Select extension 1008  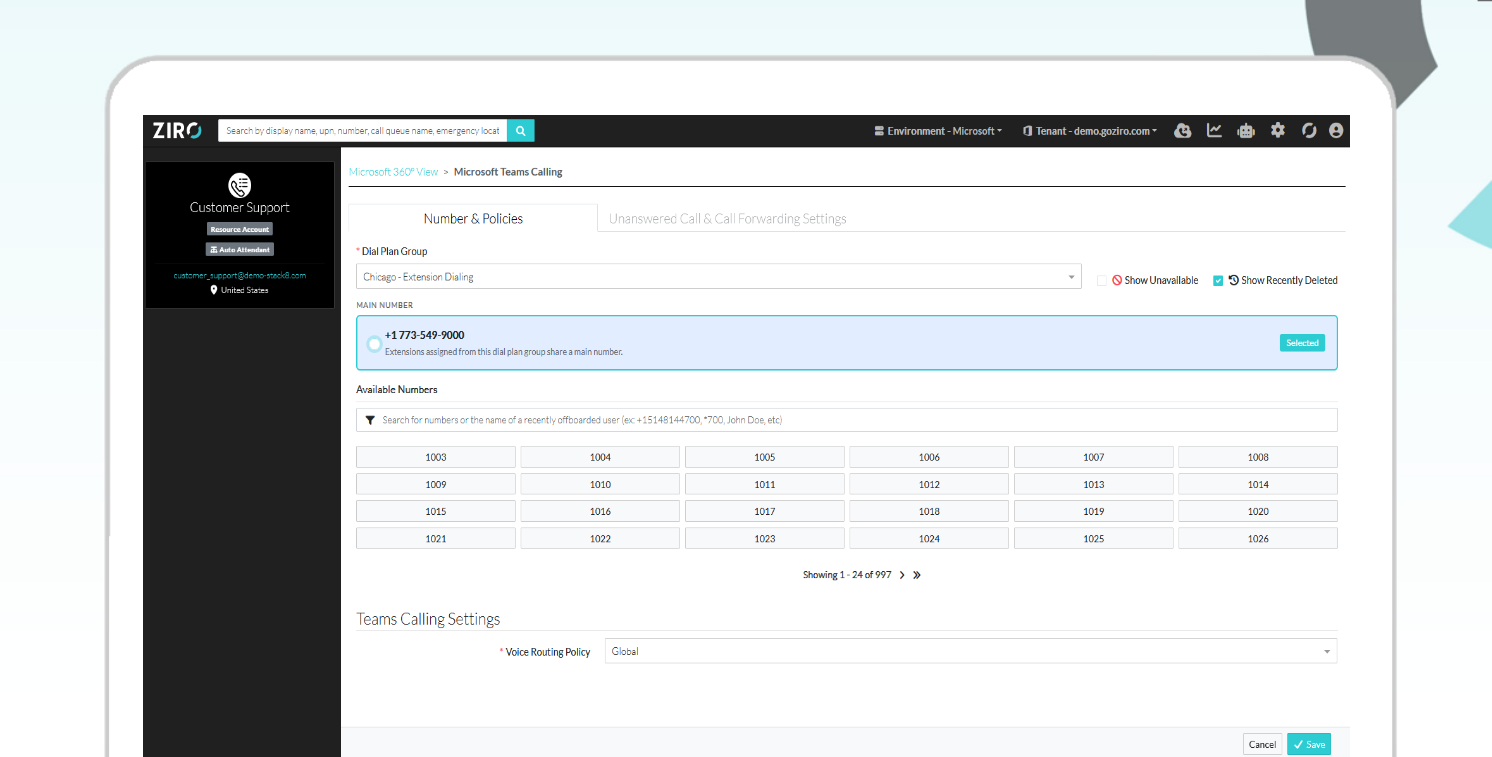click(x=1258, y=457)
